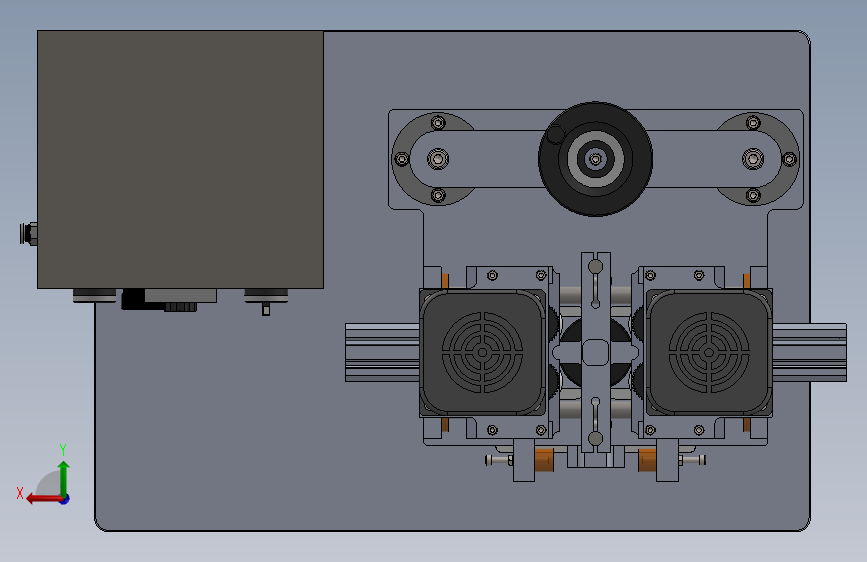Select the aluminum rail end right of fans
867x562 pixels.
(x=809, y=352)
